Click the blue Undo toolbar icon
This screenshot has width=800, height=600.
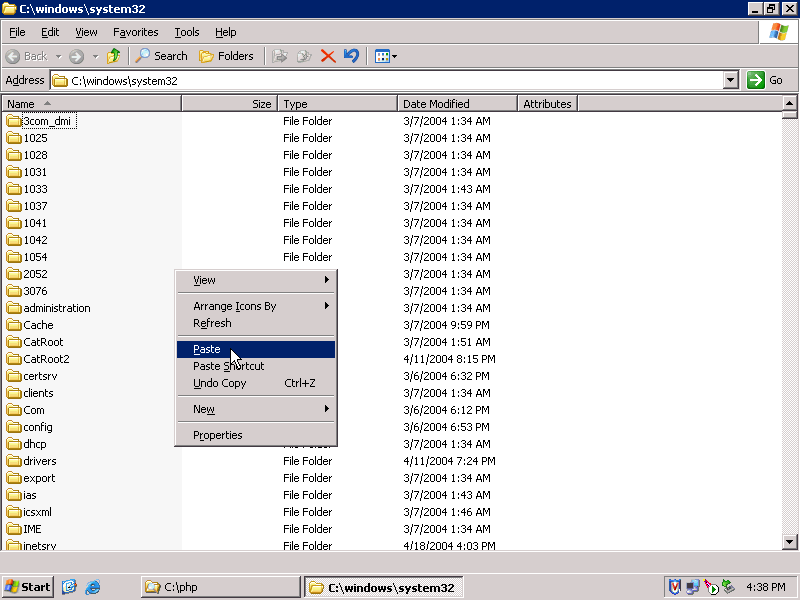pyautogui.click(x=351, y=56)
